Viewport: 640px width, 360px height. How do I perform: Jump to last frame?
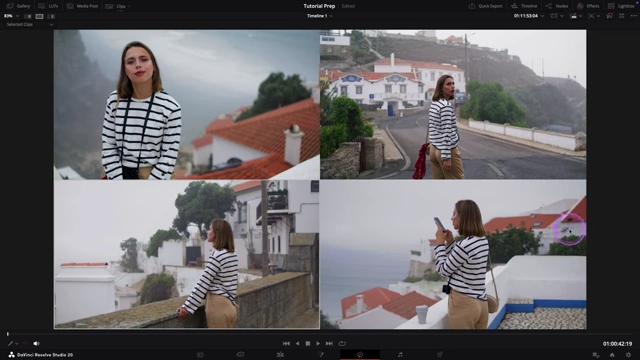[329, 344]
